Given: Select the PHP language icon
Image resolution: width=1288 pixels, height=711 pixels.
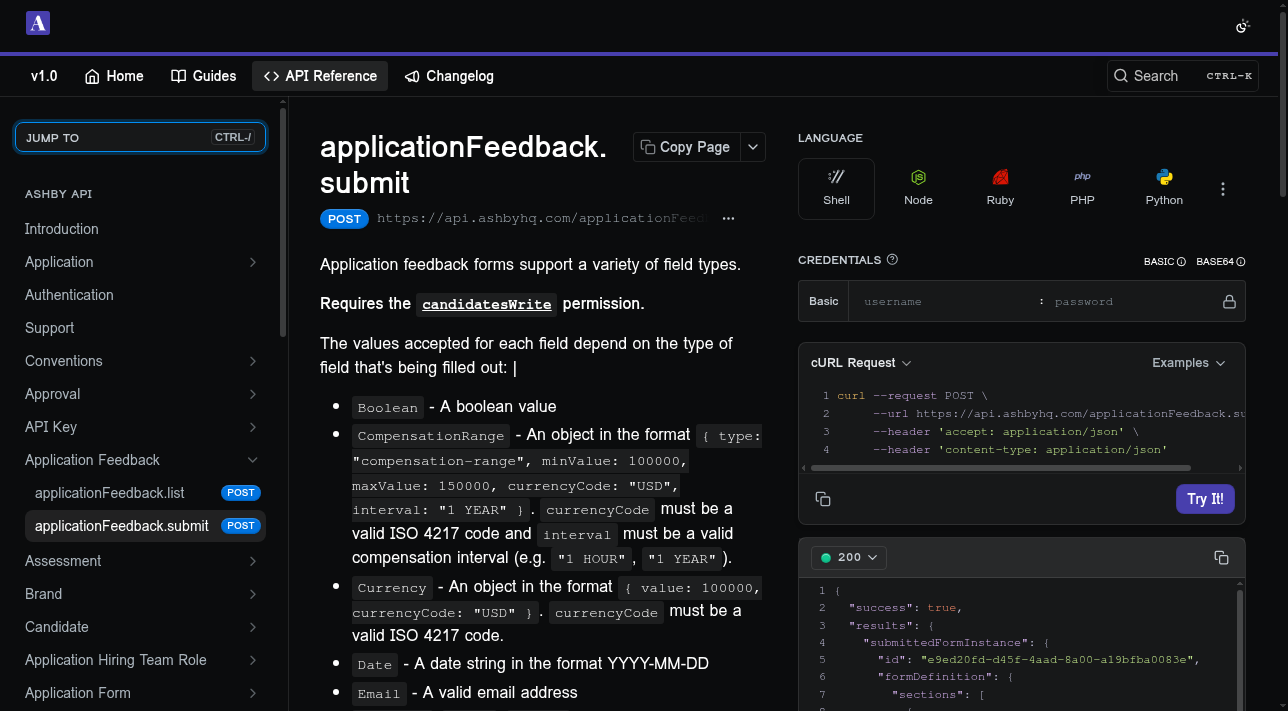Looking at the screenshot, I should [1082, 188].
